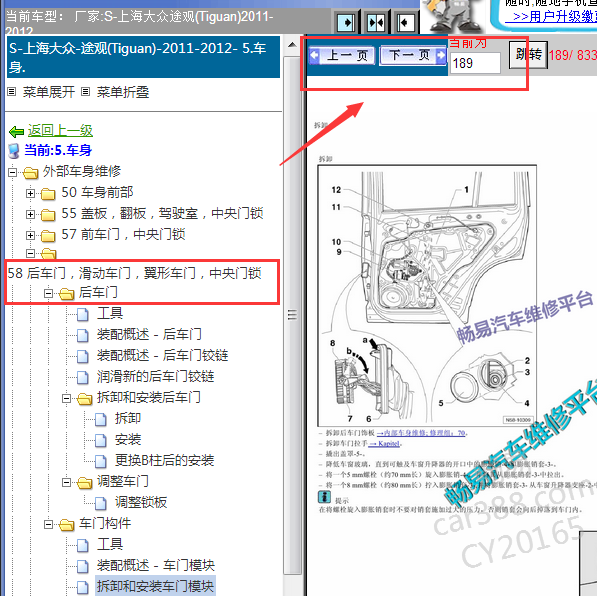Open the 内部车身维修; 修理组: 70 link
Image resolution: width=597 pixels, height=596 pixels.
tap(421, 433)
